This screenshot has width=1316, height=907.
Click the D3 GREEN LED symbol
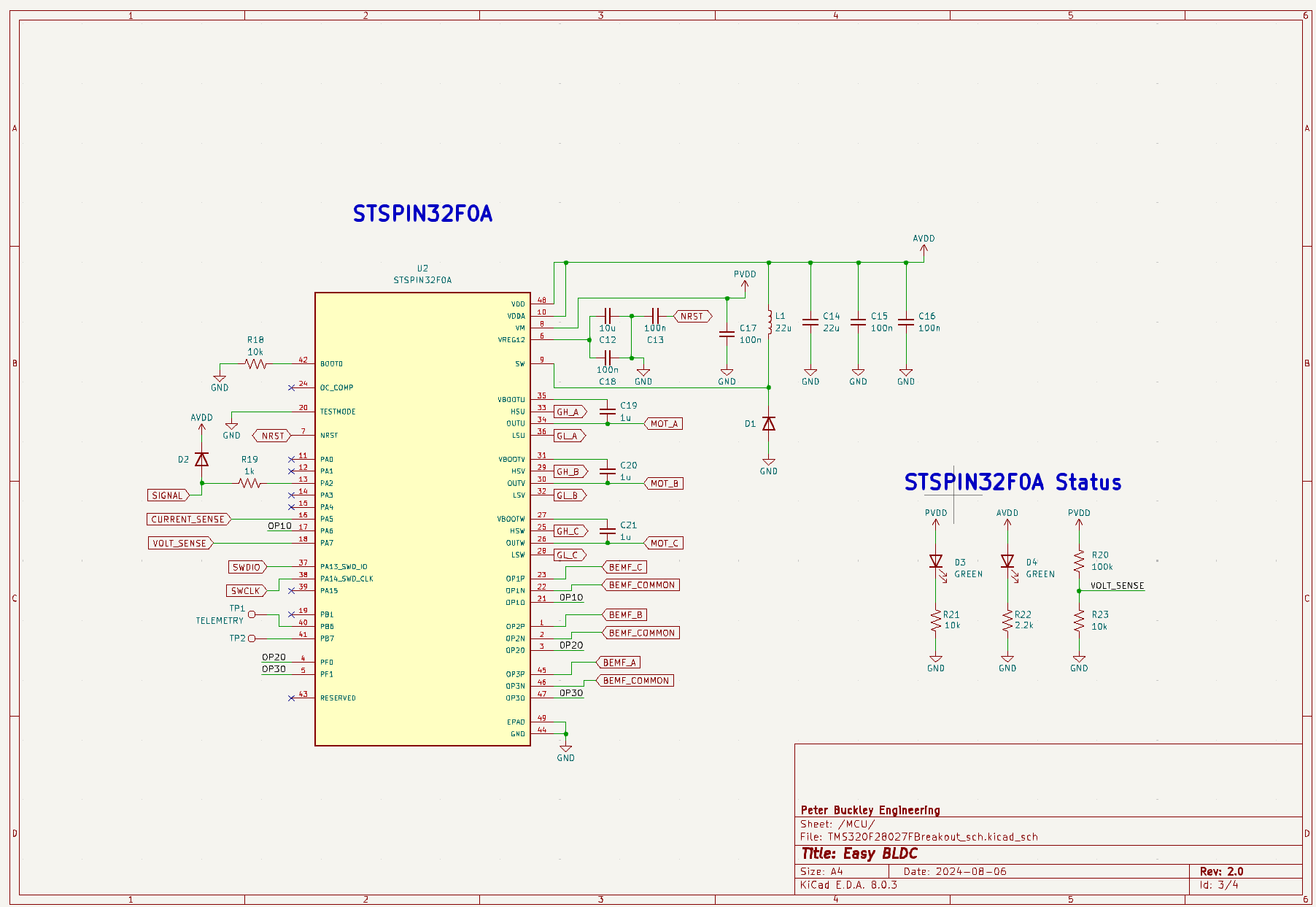click(x=937, y=563)
